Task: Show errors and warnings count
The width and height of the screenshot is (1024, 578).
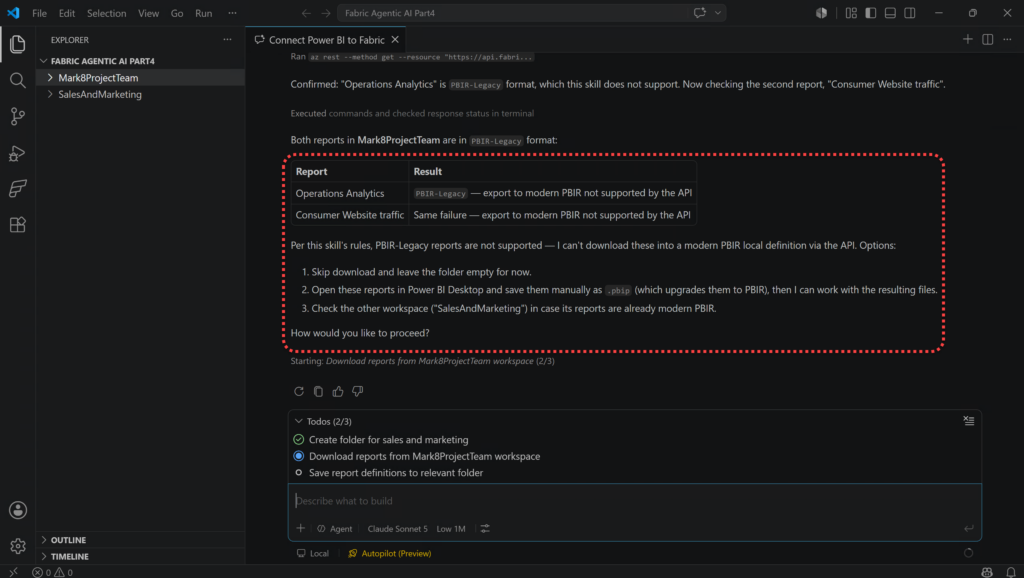Action: [x=52, y=572]
